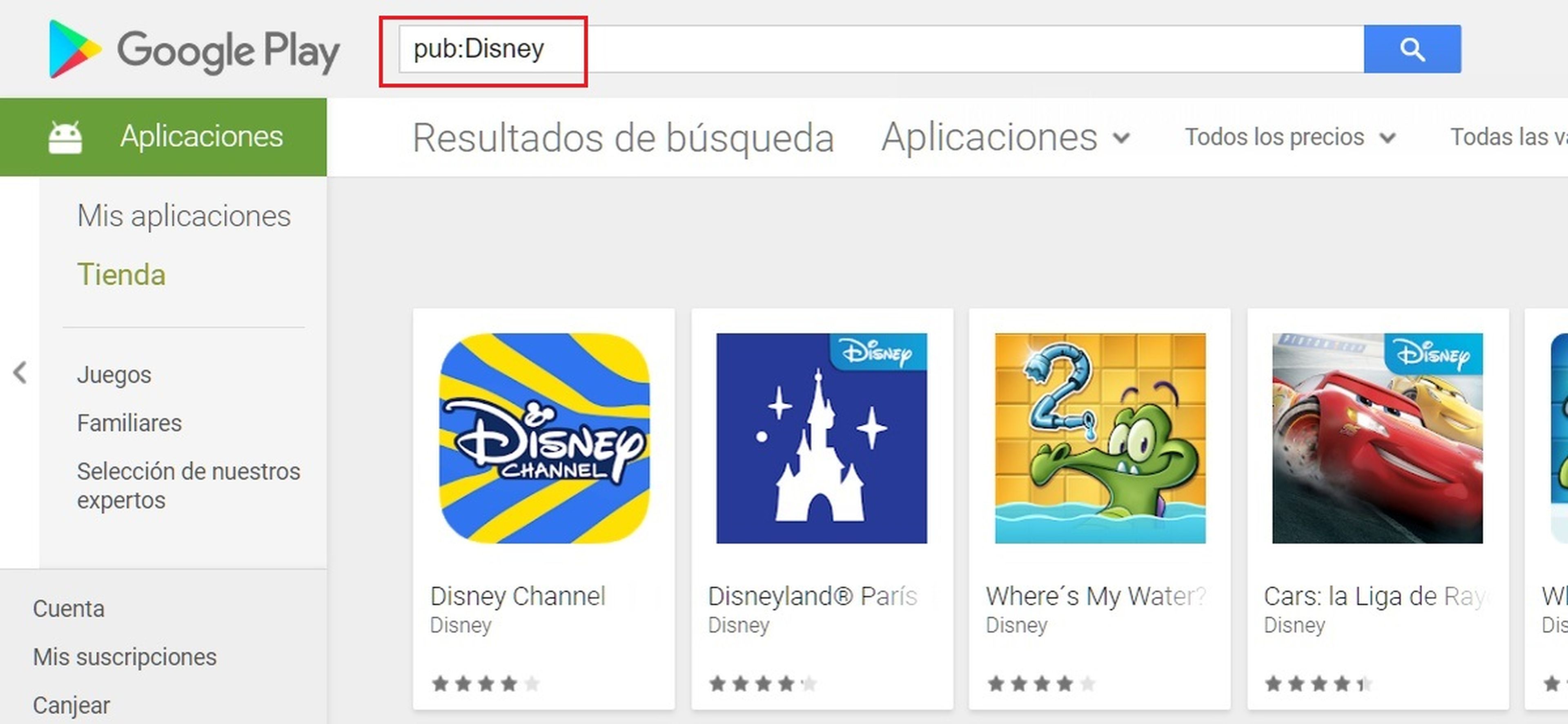Expand the Todas las valoraciones filter
Viewport: 1568px width, 724px height.
pyautogui.click(x=1510, y=136)
